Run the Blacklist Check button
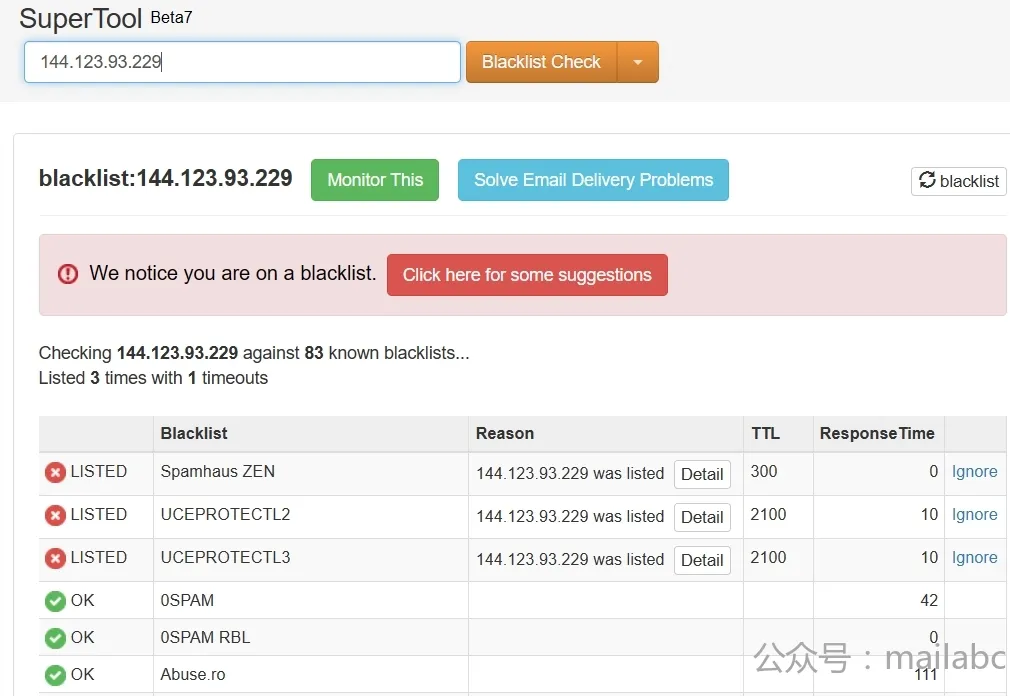Screen dimensions: 1010x696 coord(541,62)
